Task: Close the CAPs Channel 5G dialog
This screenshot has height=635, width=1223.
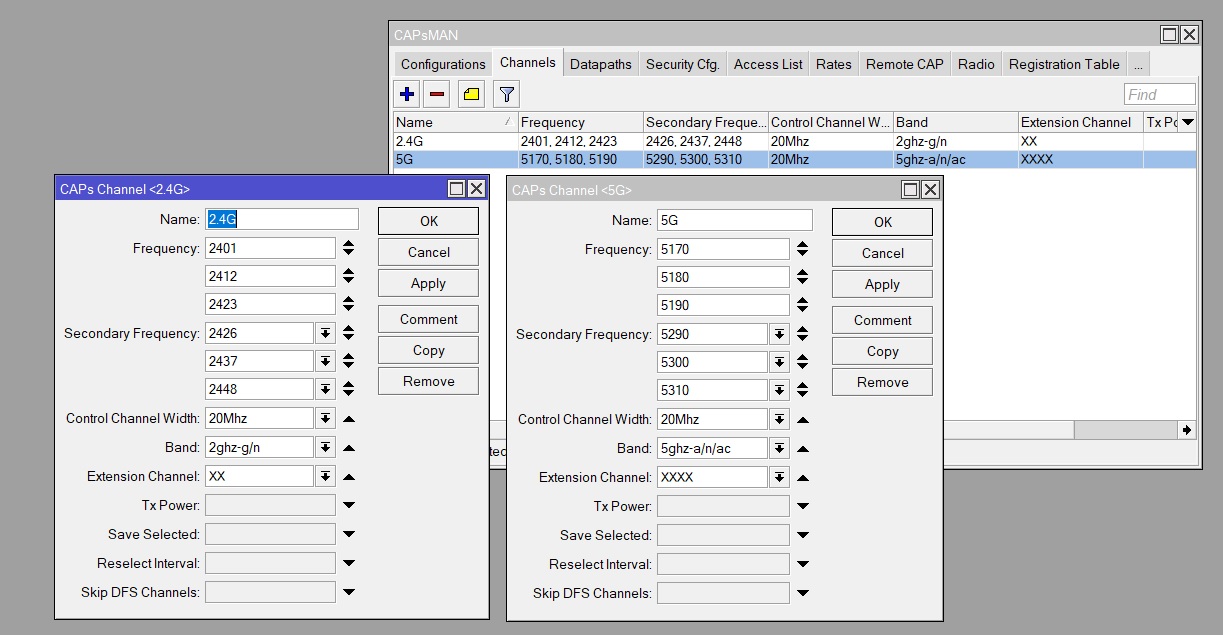Action: (930, 190)
